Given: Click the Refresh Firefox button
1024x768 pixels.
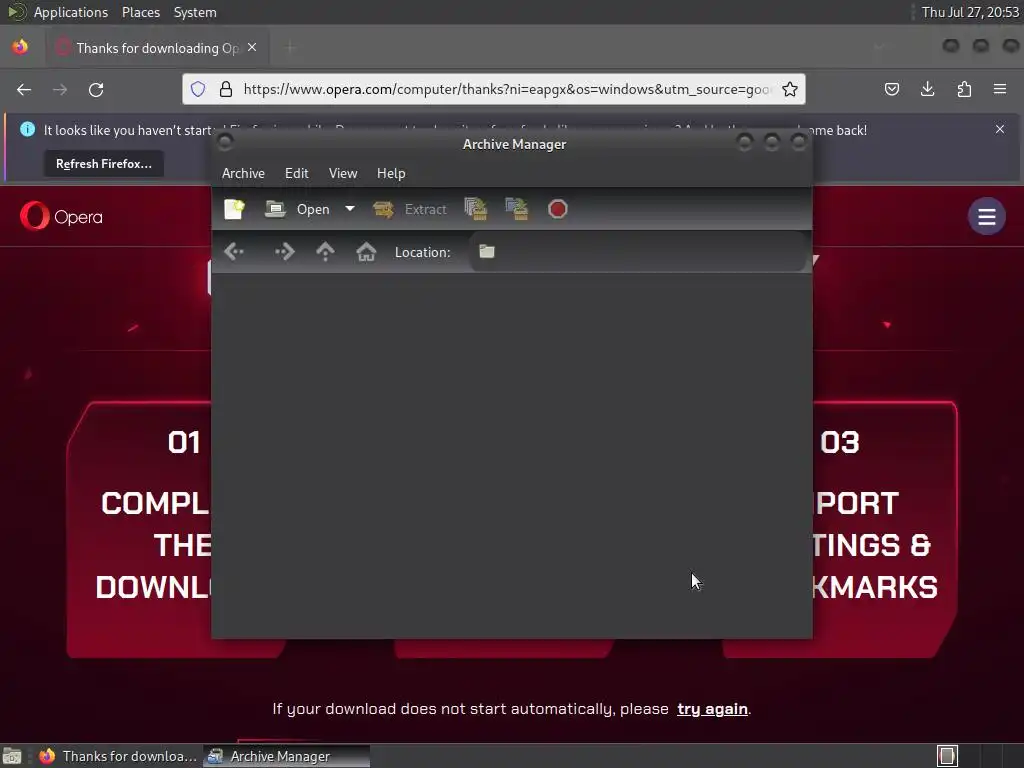Looking at the screenshot, I should click(104, 164).
